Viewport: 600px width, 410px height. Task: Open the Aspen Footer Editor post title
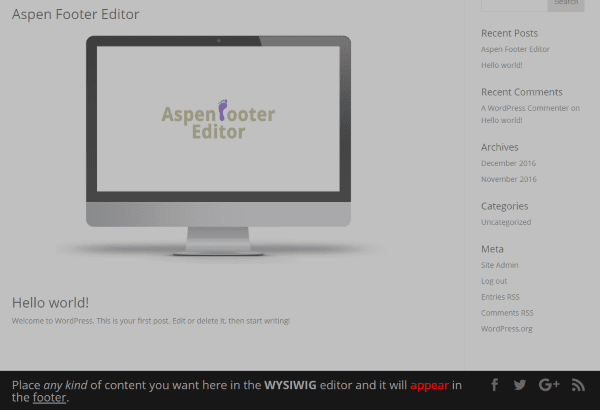[x=76, y=15]
